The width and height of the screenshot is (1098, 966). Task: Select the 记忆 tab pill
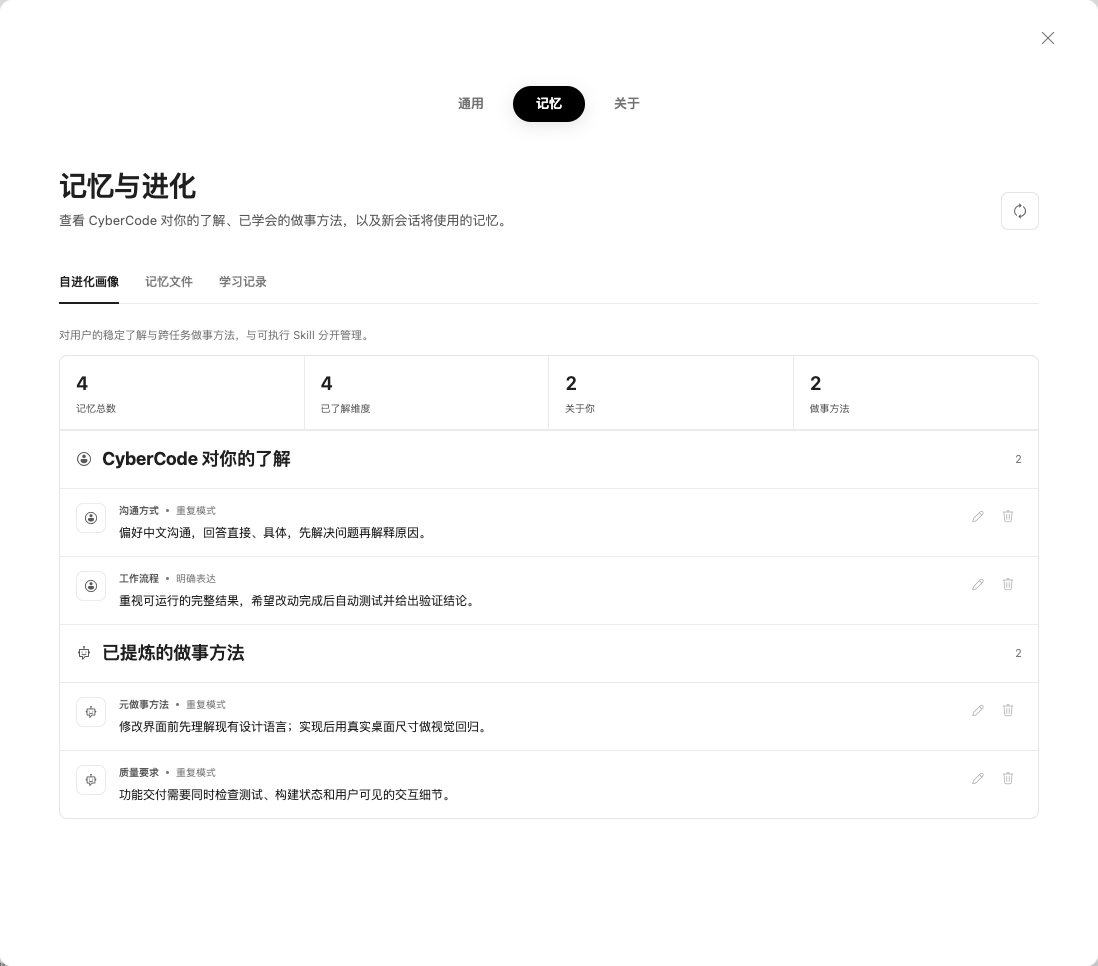549,104
